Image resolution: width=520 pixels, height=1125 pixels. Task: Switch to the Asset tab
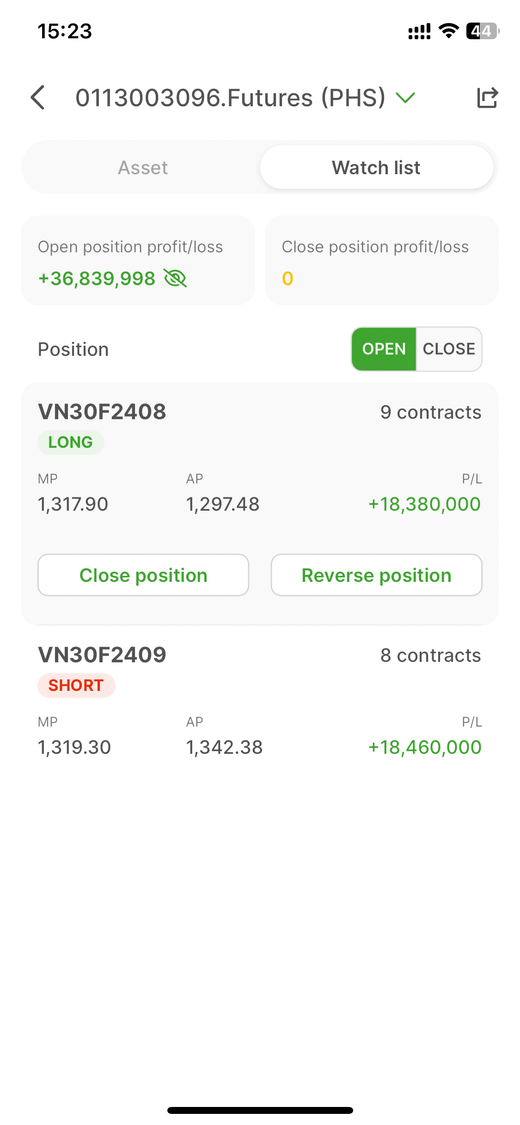tap(143, 168)
